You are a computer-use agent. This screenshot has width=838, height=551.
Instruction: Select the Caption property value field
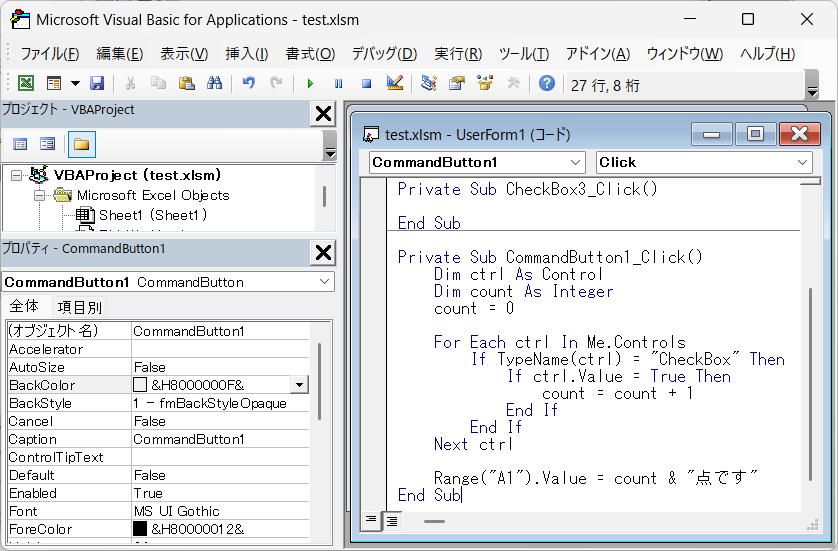(x=220, y=439)
